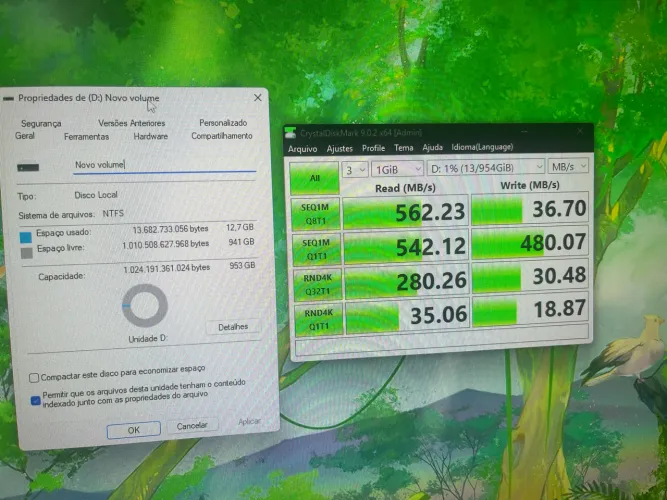Open the Tema menu

[404, 148]
